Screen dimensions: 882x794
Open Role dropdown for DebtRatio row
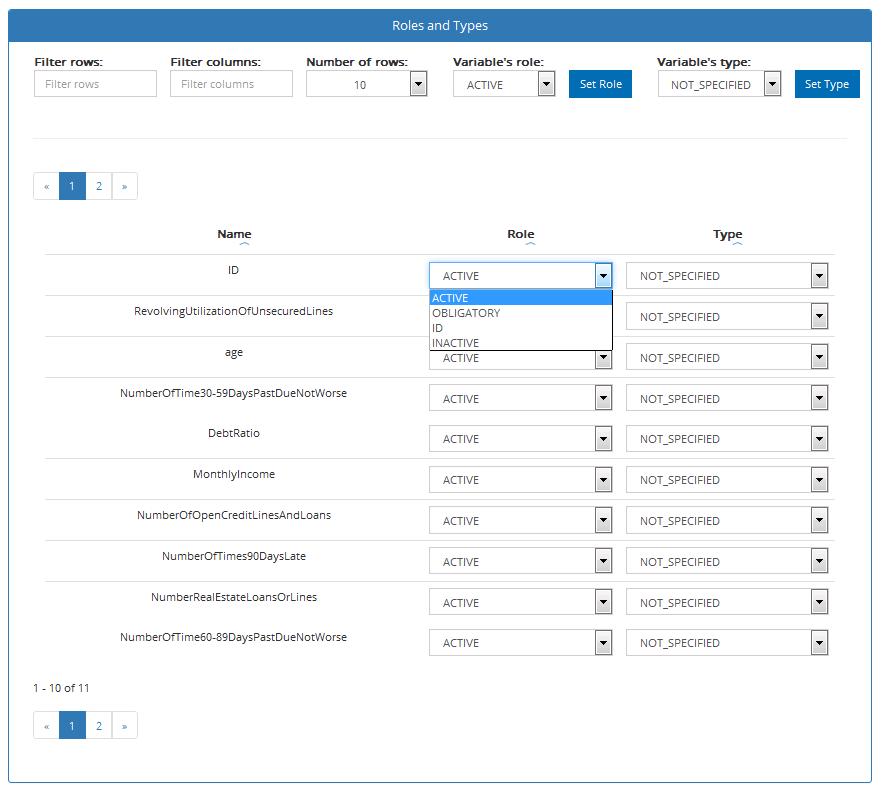[520, 439]
